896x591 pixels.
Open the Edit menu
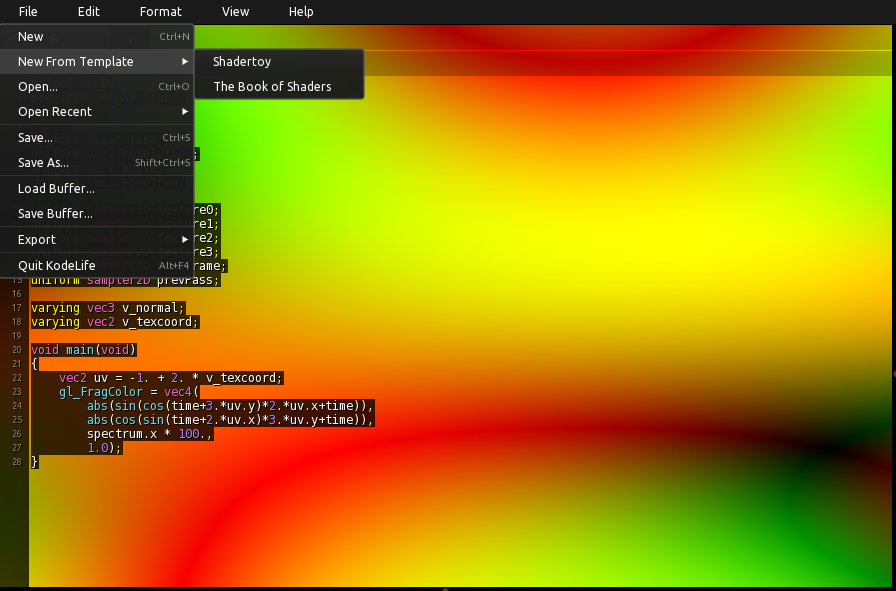tap(89, 11)
